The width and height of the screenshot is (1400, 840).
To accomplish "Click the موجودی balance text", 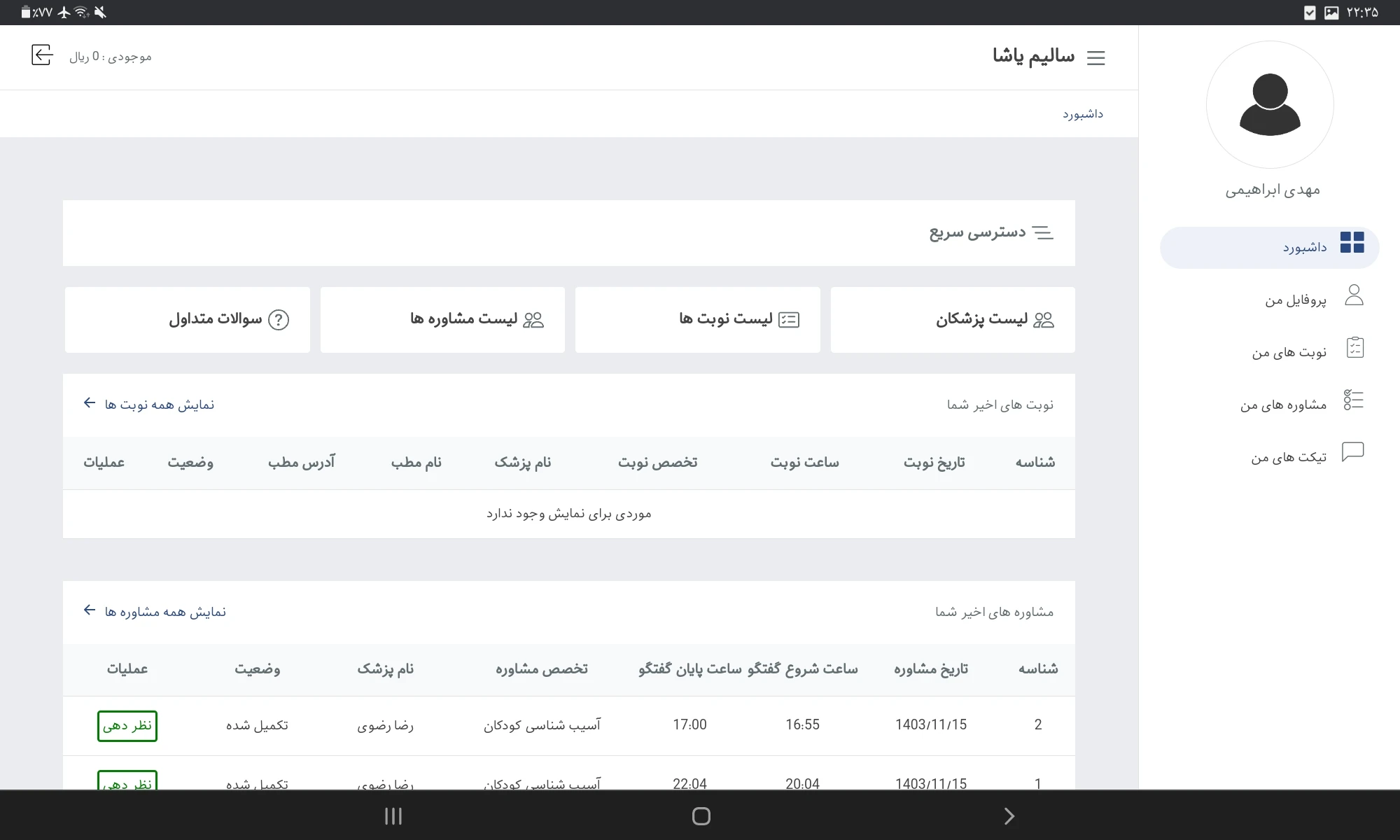I will click(111, 57).
